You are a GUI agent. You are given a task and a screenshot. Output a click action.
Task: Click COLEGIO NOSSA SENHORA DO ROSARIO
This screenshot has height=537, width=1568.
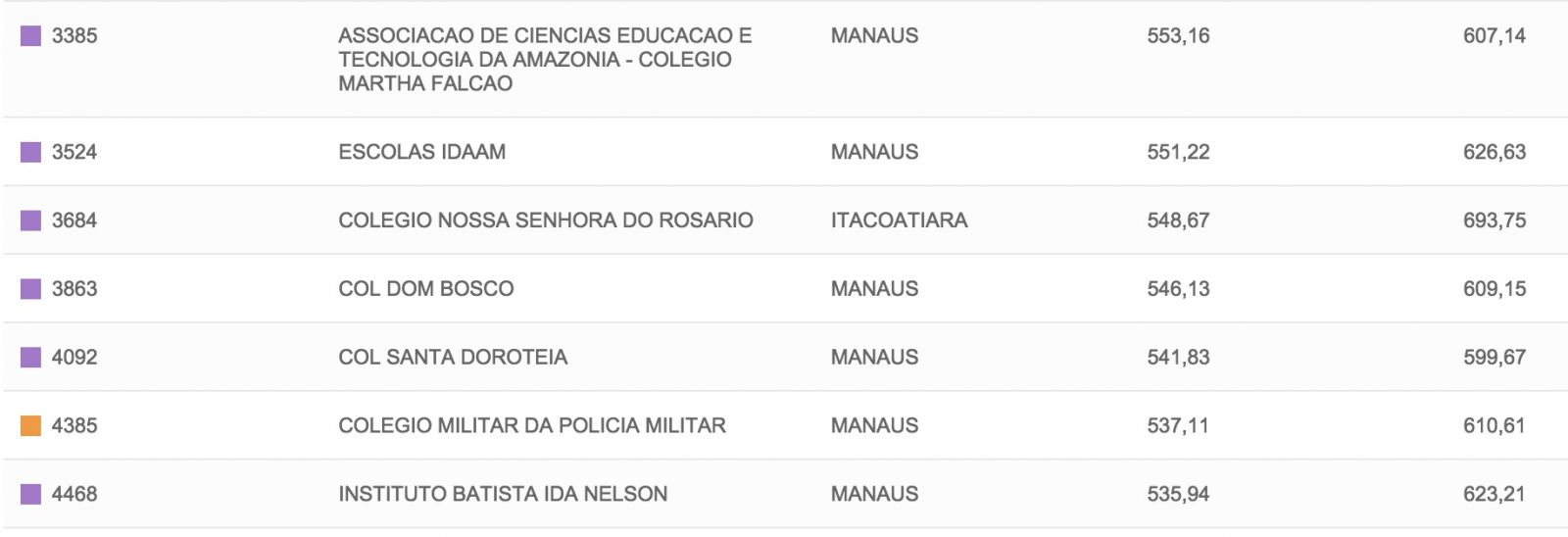coord(546,220)
